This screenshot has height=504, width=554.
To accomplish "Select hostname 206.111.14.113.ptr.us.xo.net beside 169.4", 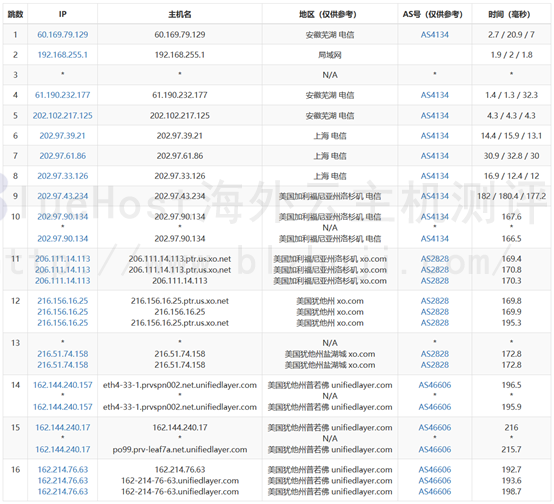I will coord(179,259).
